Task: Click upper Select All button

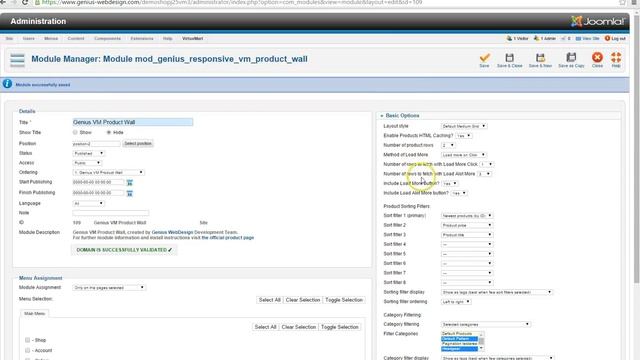Action: point(270,300)
